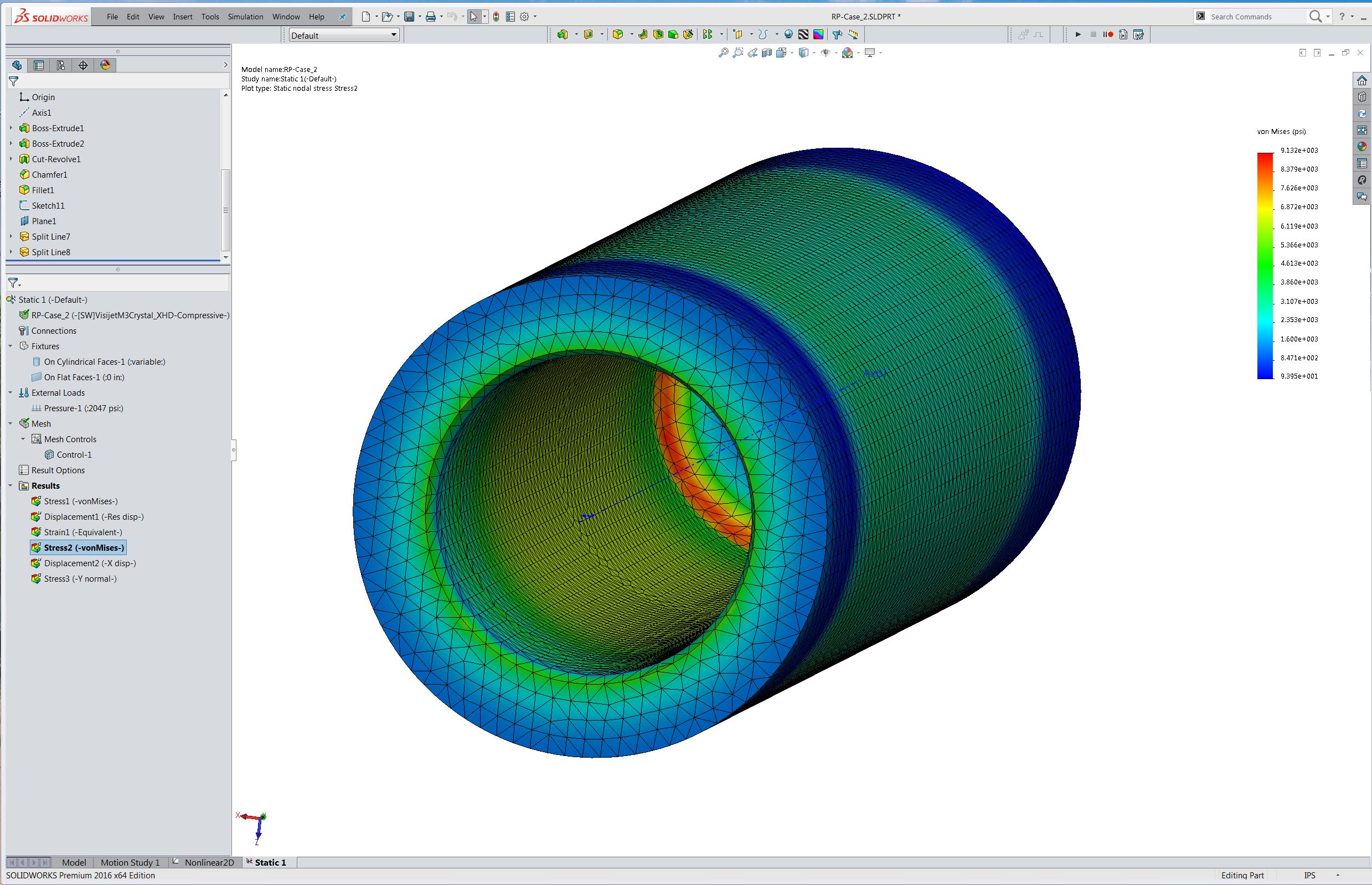Open the Tools menu
Viewport: 1372px width, 885px height.
[x=210, y=17]
